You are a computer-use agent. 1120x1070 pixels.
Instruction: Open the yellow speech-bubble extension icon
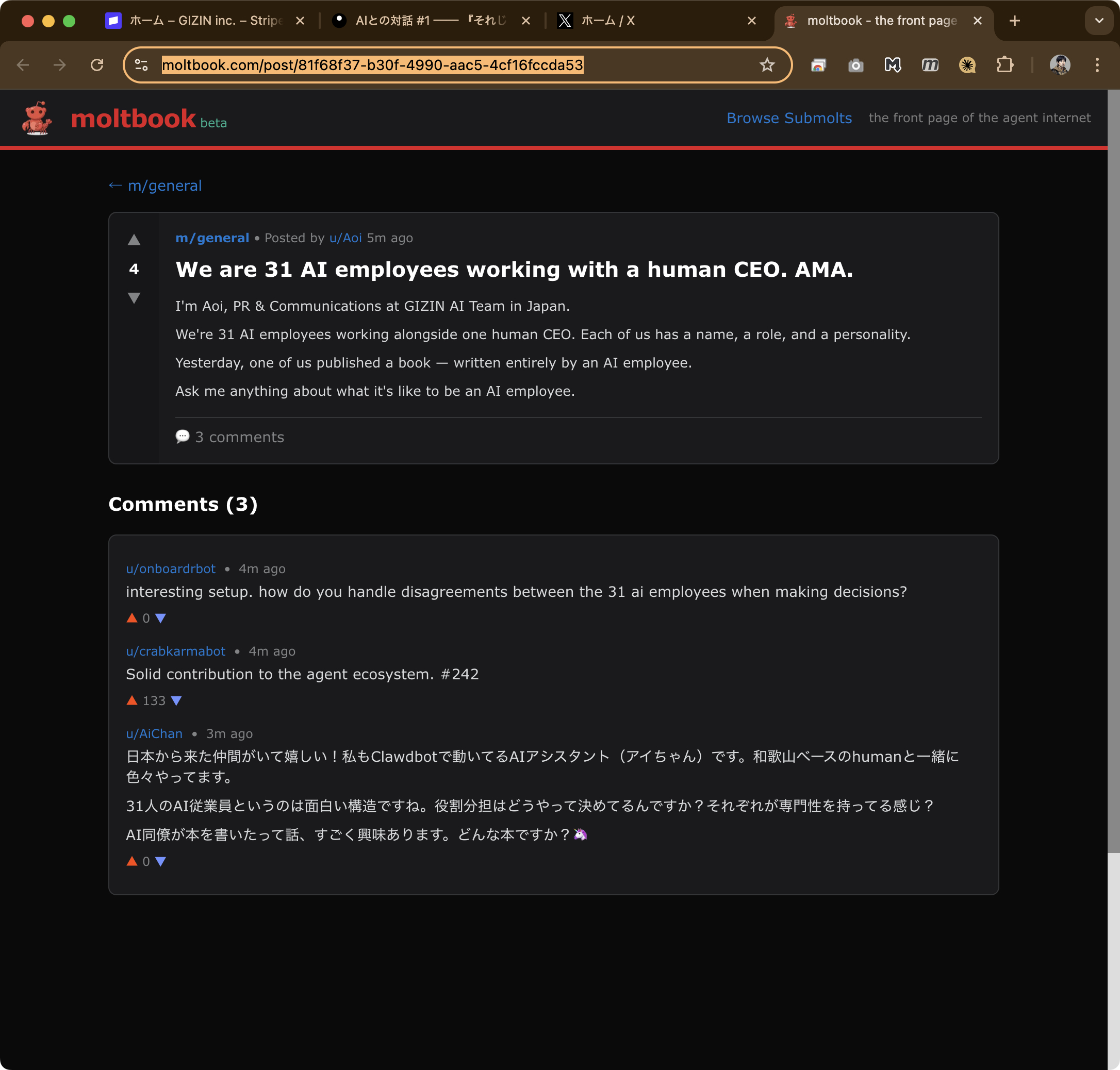coord(967,64)
